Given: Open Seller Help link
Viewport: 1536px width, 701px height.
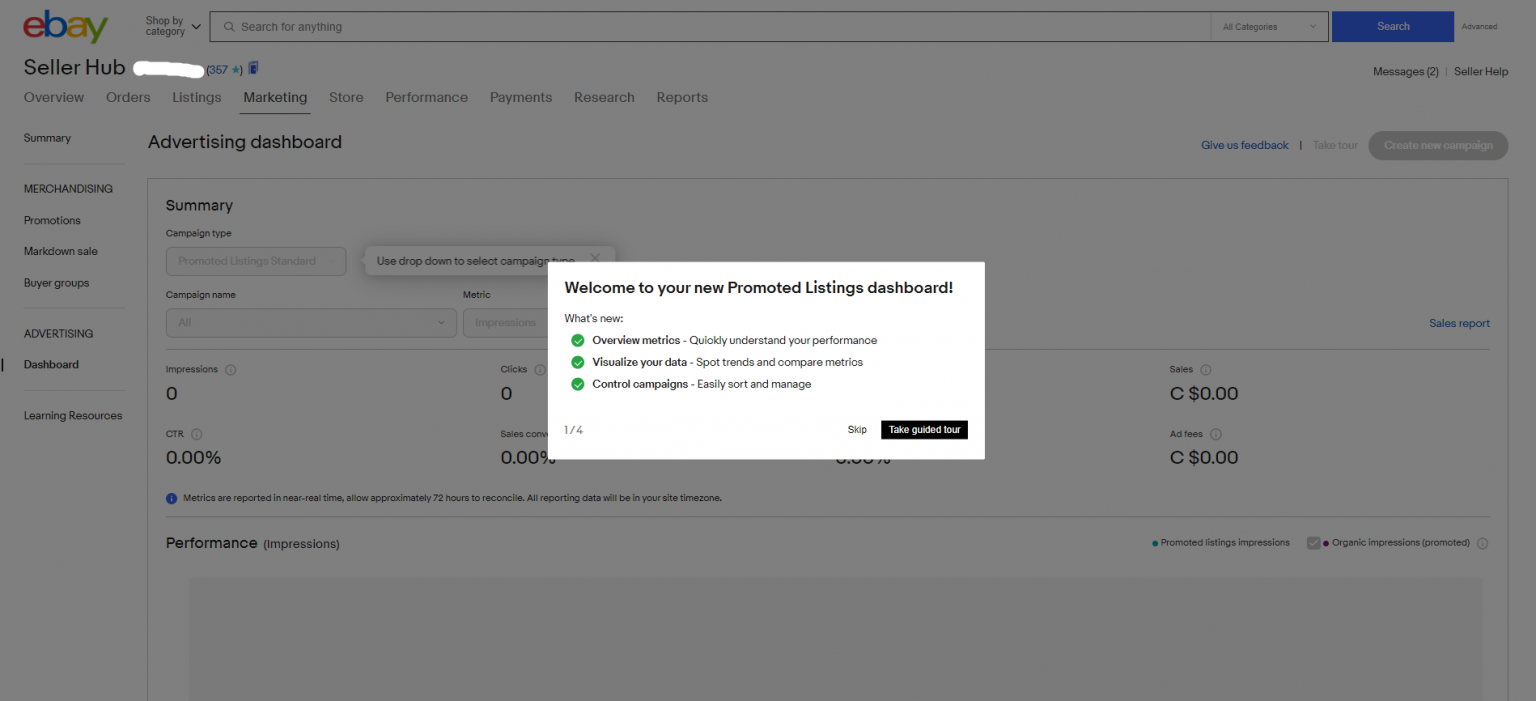Looking at the screenshot, I should (1481, 72).
